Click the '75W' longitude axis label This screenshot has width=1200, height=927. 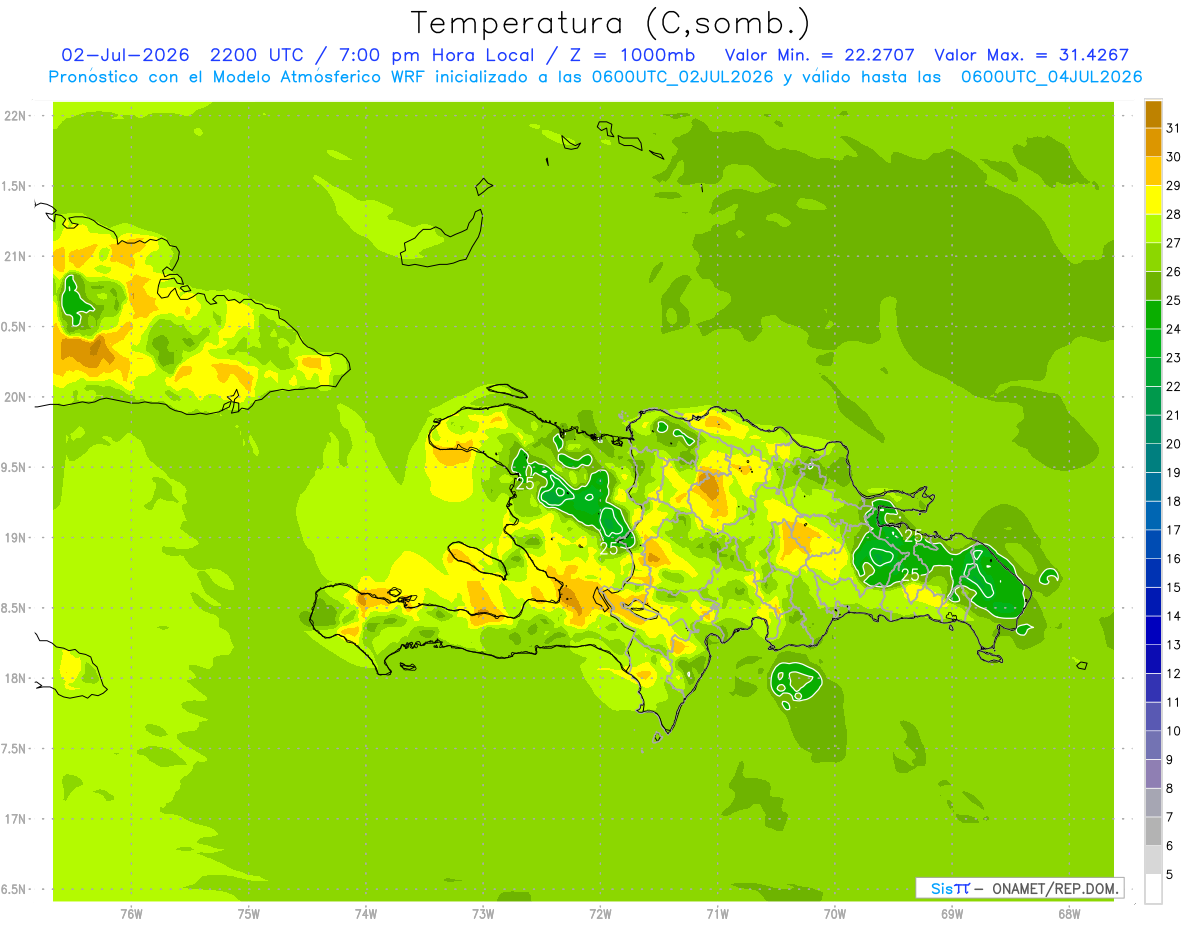[x=249, y=913]
